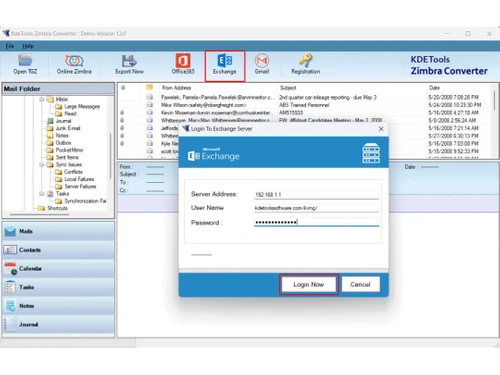Open the Help menu
500x375 pixels.
pyautogui.click(x=28, y=46)
